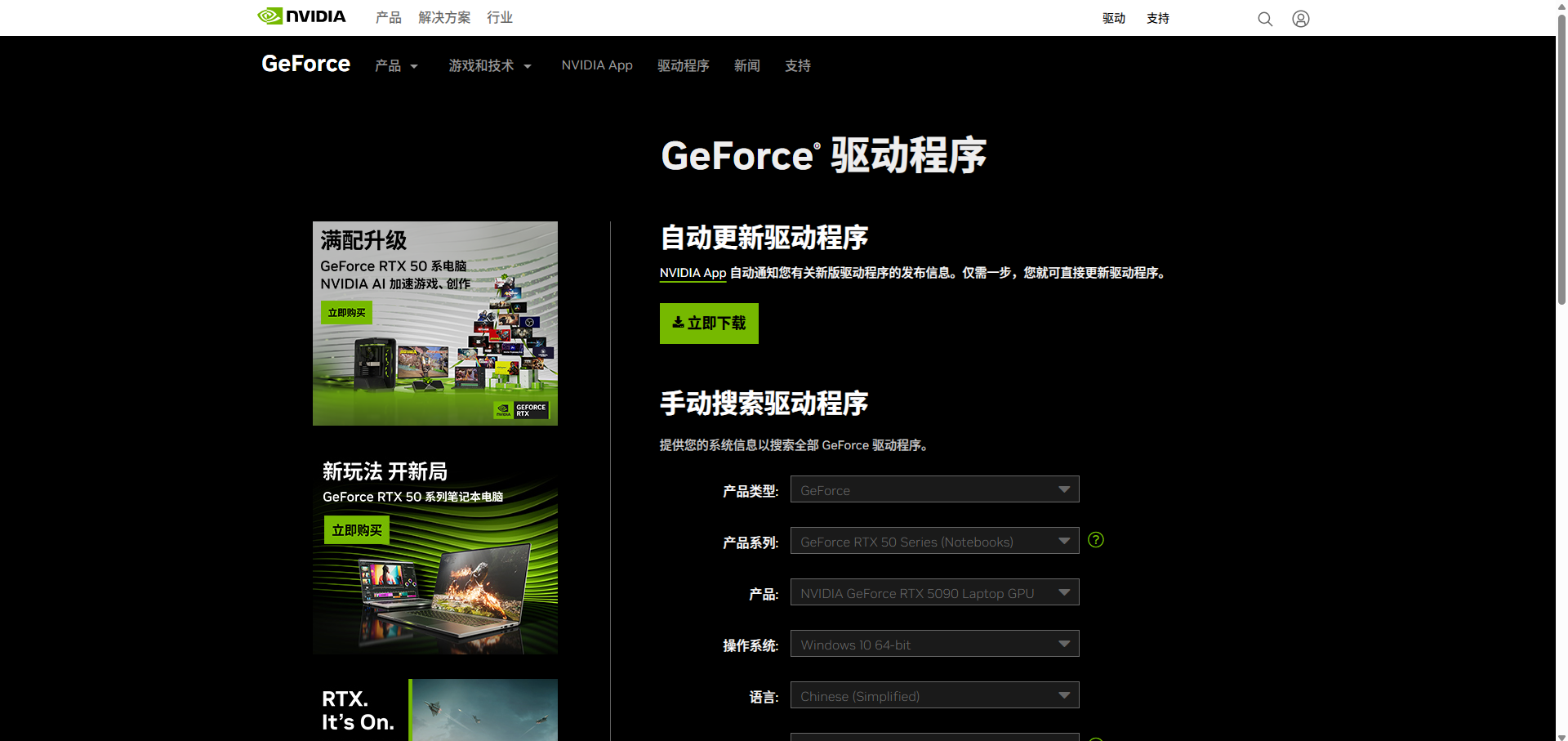
Task: Click the 立即下载 button
Action: click(708, 323)
